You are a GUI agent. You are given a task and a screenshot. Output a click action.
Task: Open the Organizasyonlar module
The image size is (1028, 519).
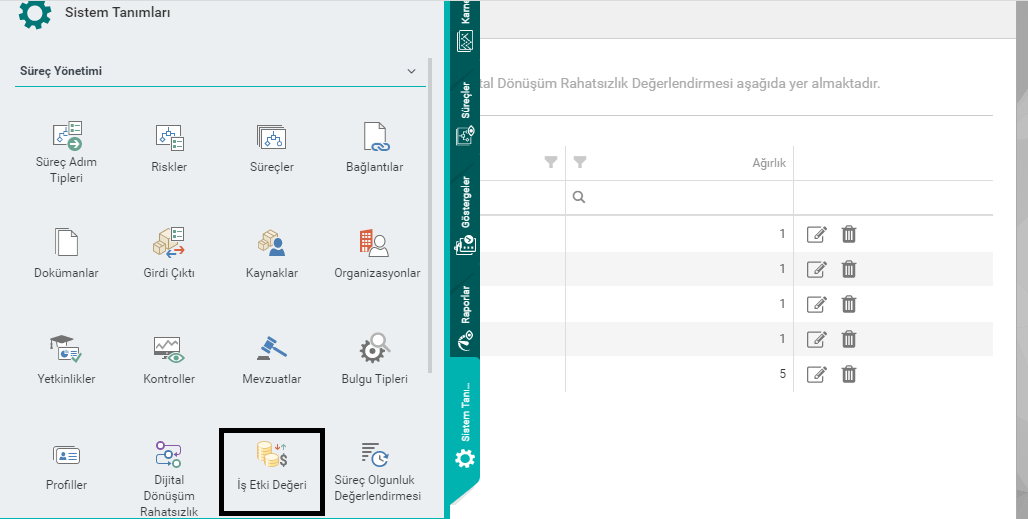[x=376, y=243]
